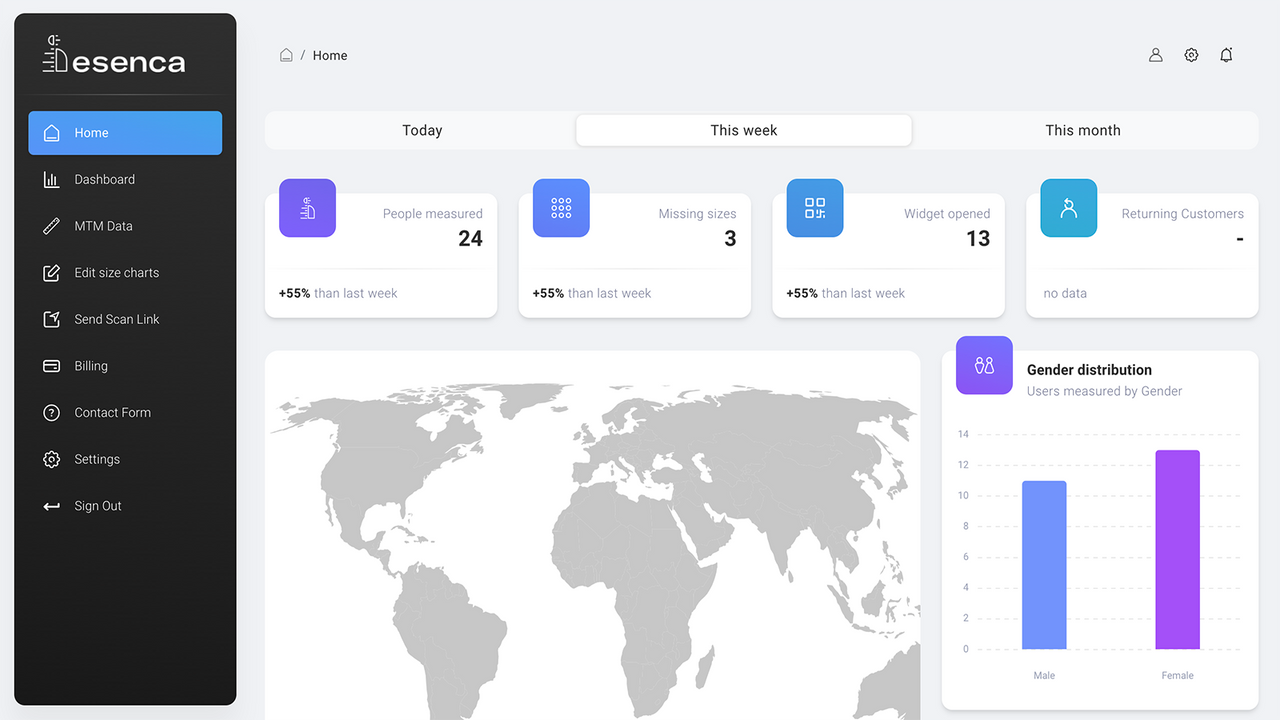Screen dimensions: 1280x720
Task: Open Settings from the sidebar
Action: [x=125, y=459]
